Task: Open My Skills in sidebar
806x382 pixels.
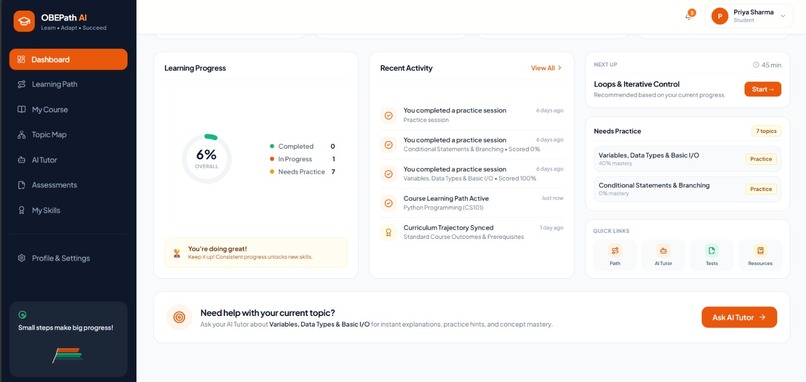Action: (x=68, y=210)
